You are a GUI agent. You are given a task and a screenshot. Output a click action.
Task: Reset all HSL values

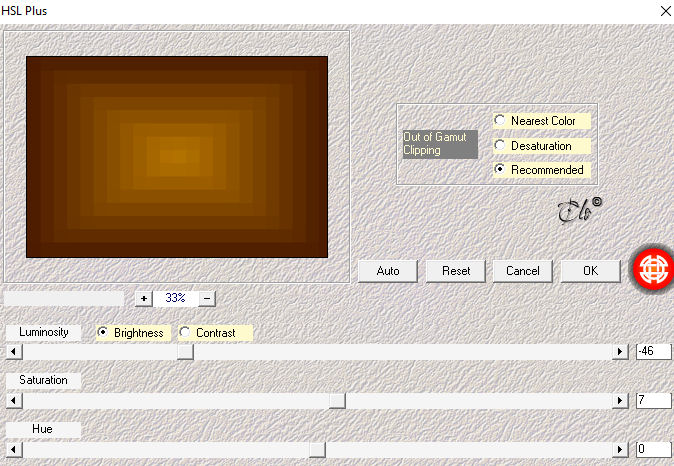pyautogui.click(x=456, y=271)
